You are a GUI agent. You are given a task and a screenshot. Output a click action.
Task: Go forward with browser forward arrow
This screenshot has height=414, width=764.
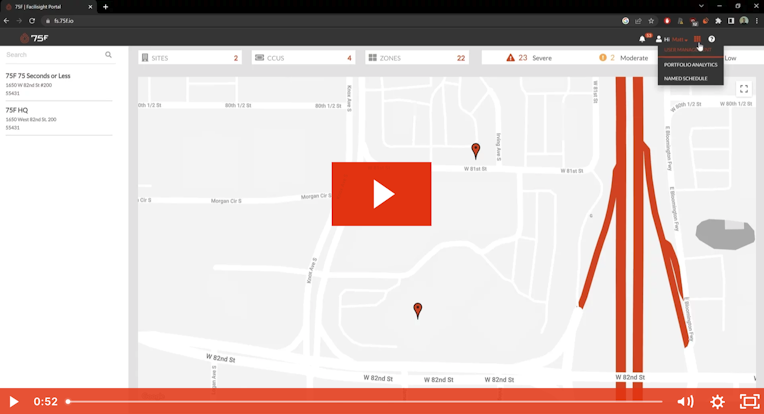[x=19, y=21]
